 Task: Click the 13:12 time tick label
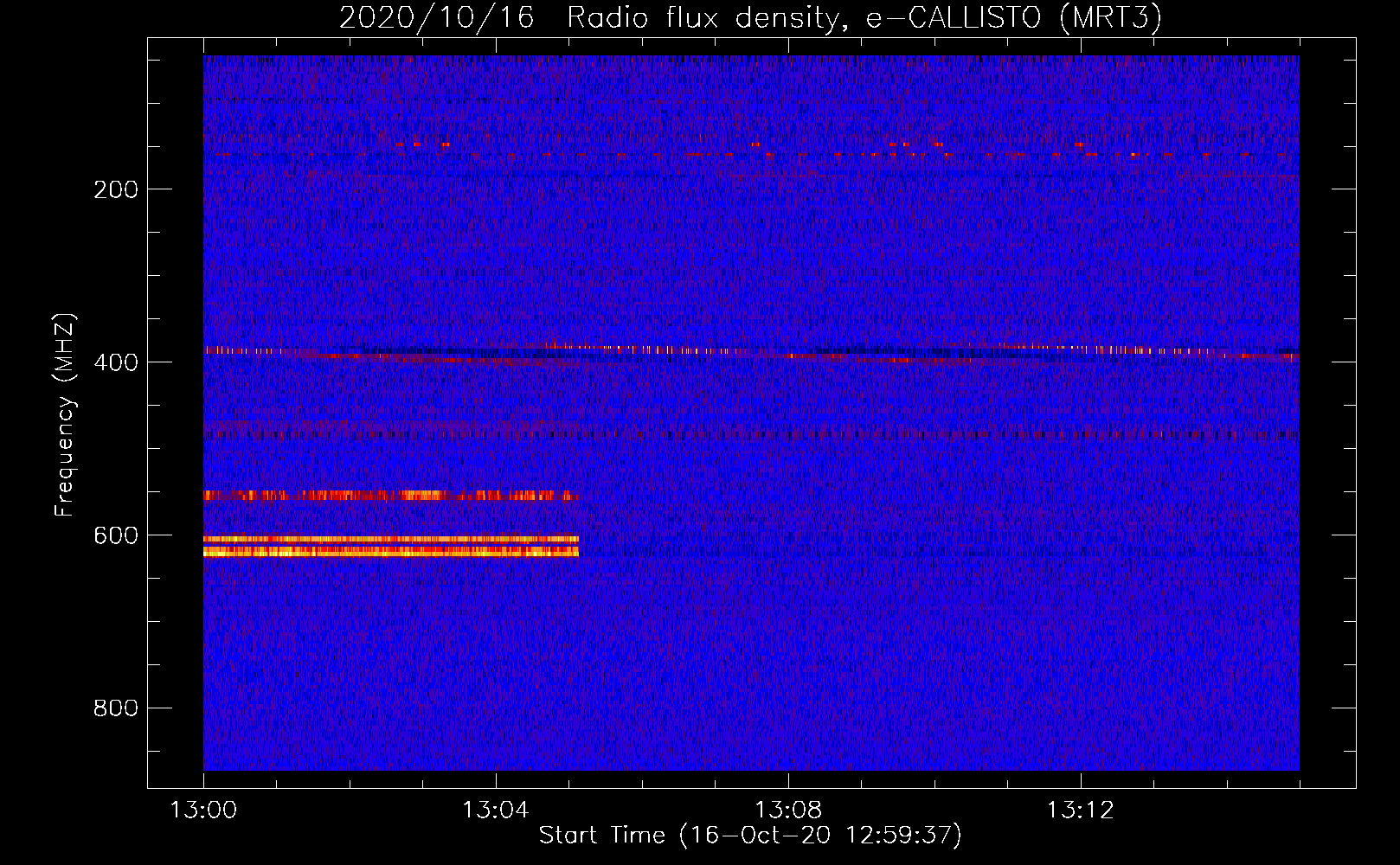(x=1081, y=810)
